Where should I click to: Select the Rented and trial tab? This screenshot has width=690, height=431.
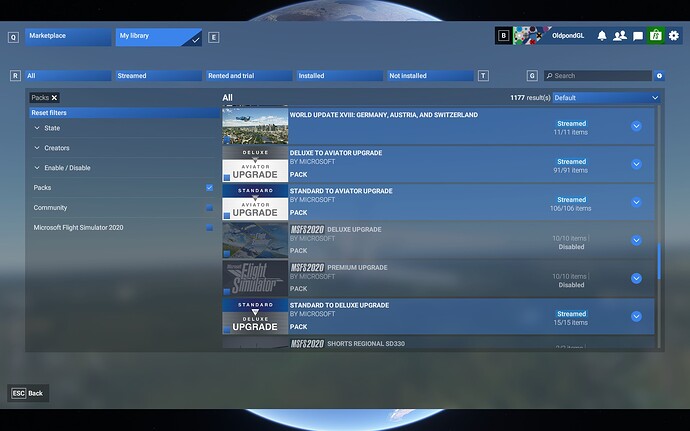tap(250, 76)
